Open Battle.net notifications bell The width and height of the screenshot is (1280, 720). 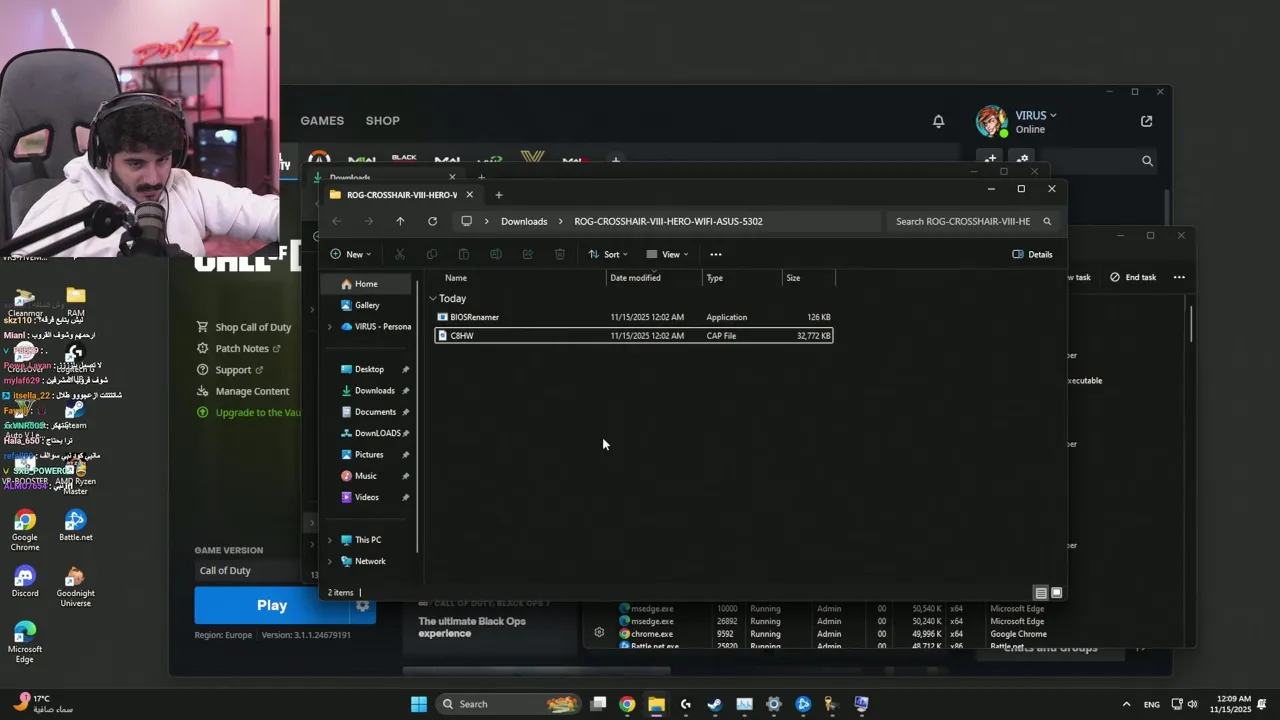tap(938, 121)
